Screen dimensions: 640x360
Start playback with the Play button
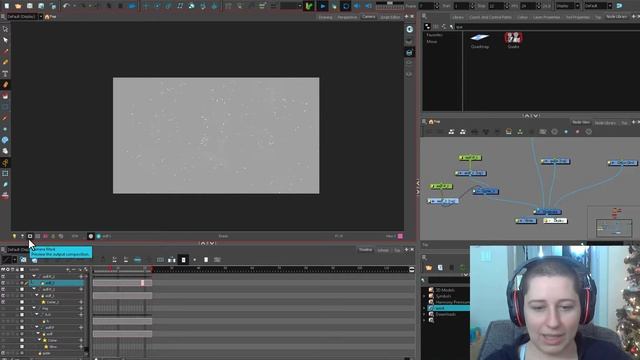(322, 6)
